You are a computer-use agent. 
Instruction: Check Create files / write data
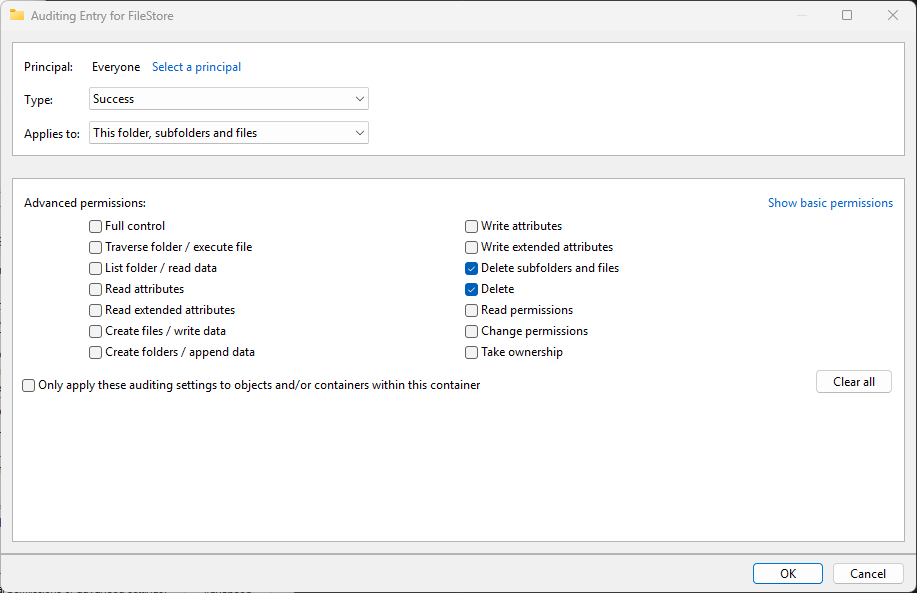tap(96, 331)
